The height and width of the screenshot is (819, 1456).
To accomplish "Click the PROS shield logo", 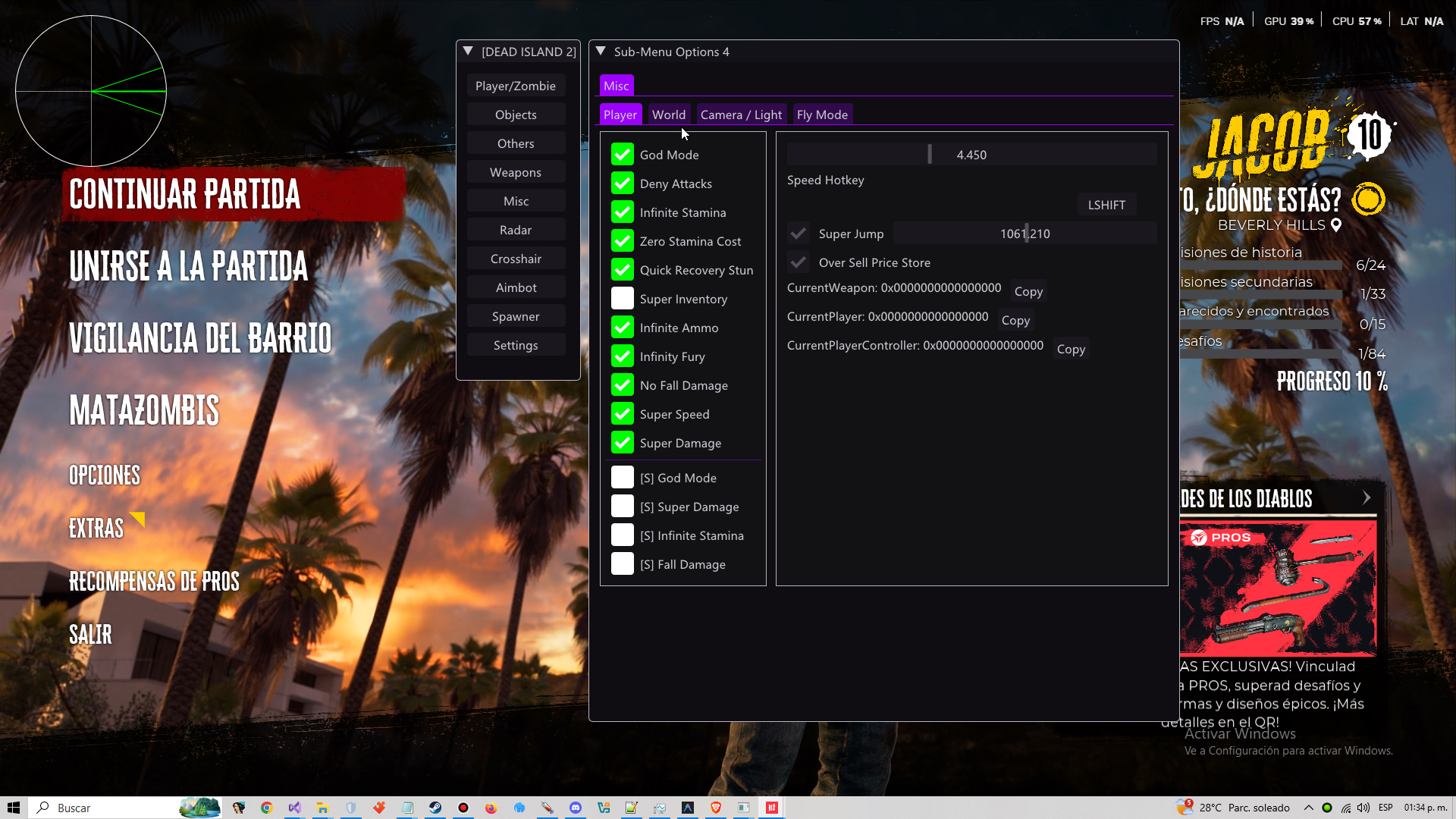I will coord(1199,538).
